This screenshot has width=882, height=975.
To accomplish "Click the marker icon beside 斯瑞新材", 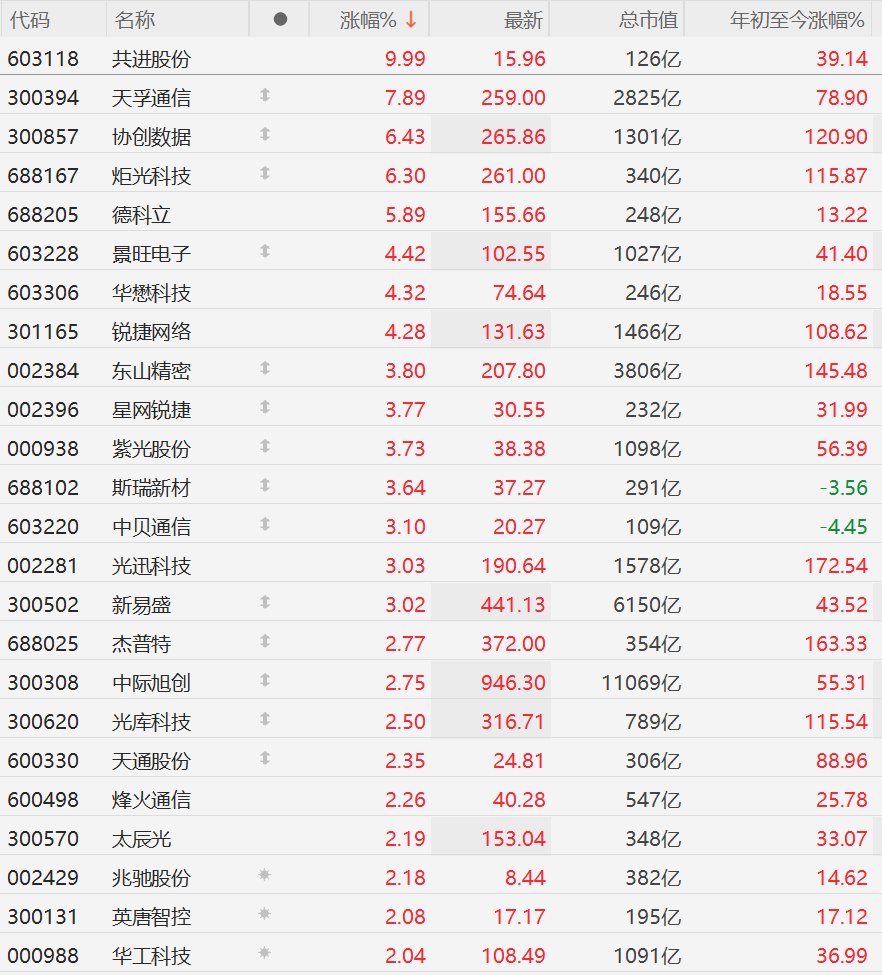I will [265, 485].
